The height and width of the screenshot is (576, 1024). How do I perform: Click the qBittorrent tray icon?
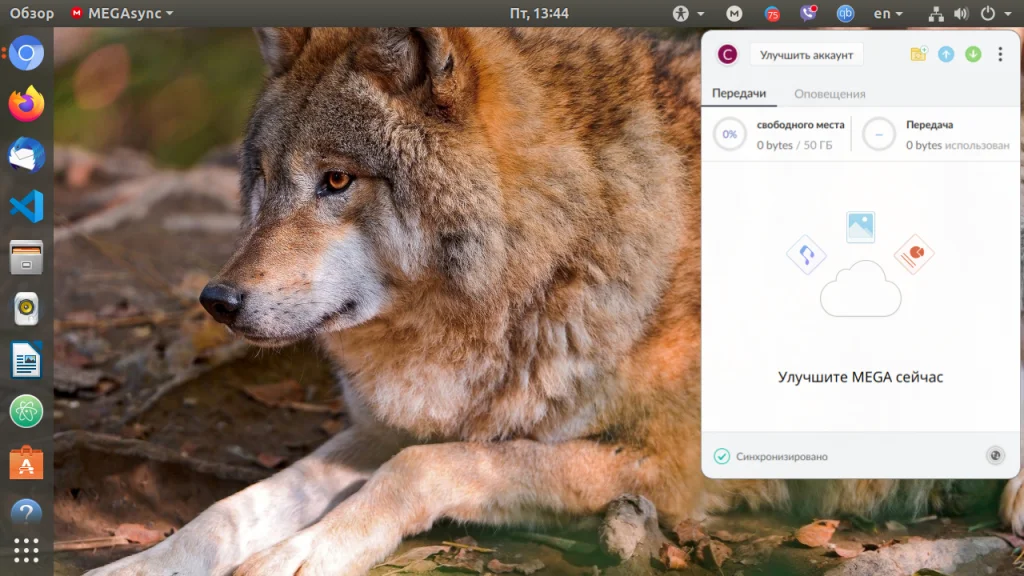(x=845, y=14)
